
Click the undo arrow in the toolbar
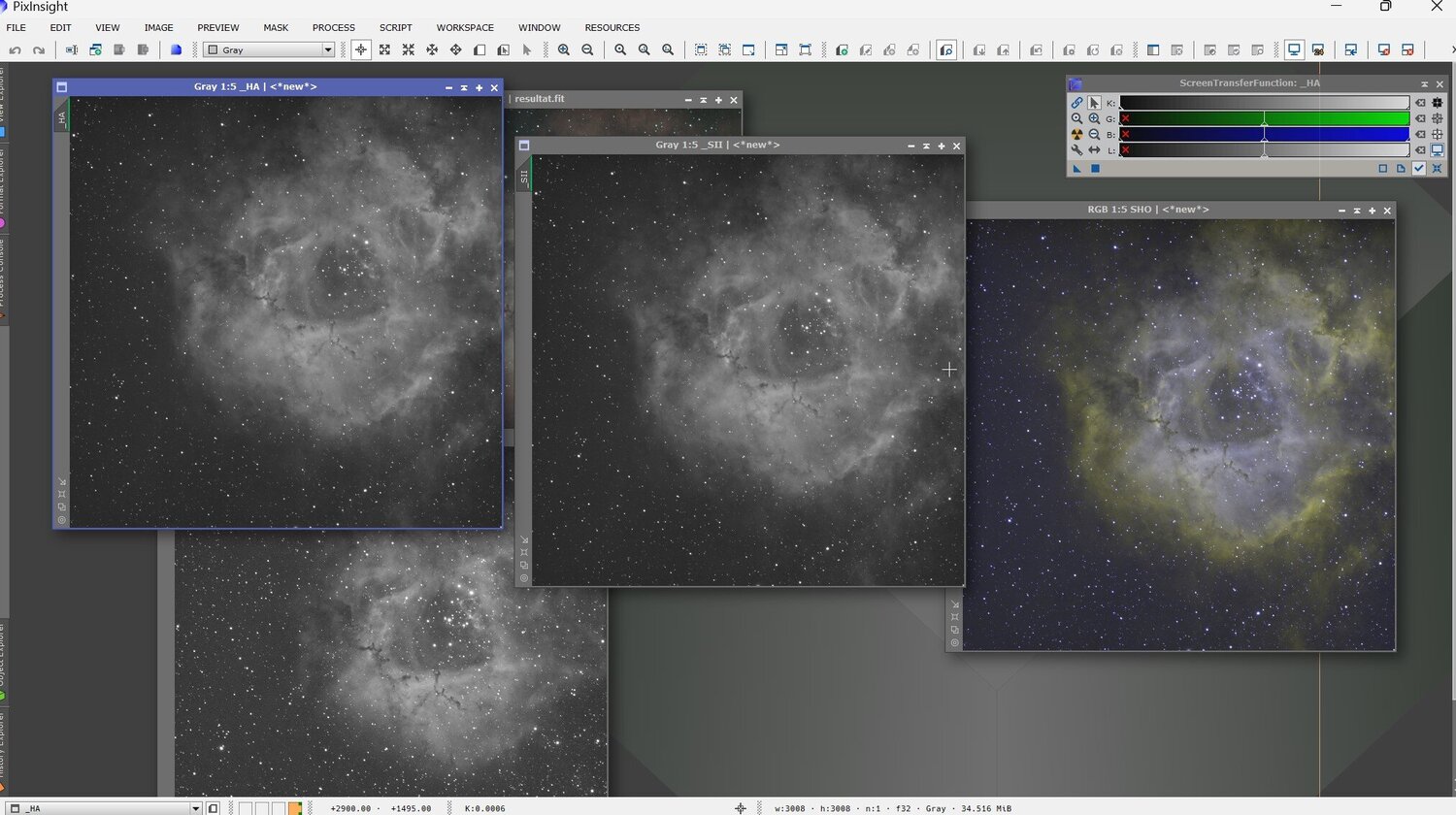15,50
